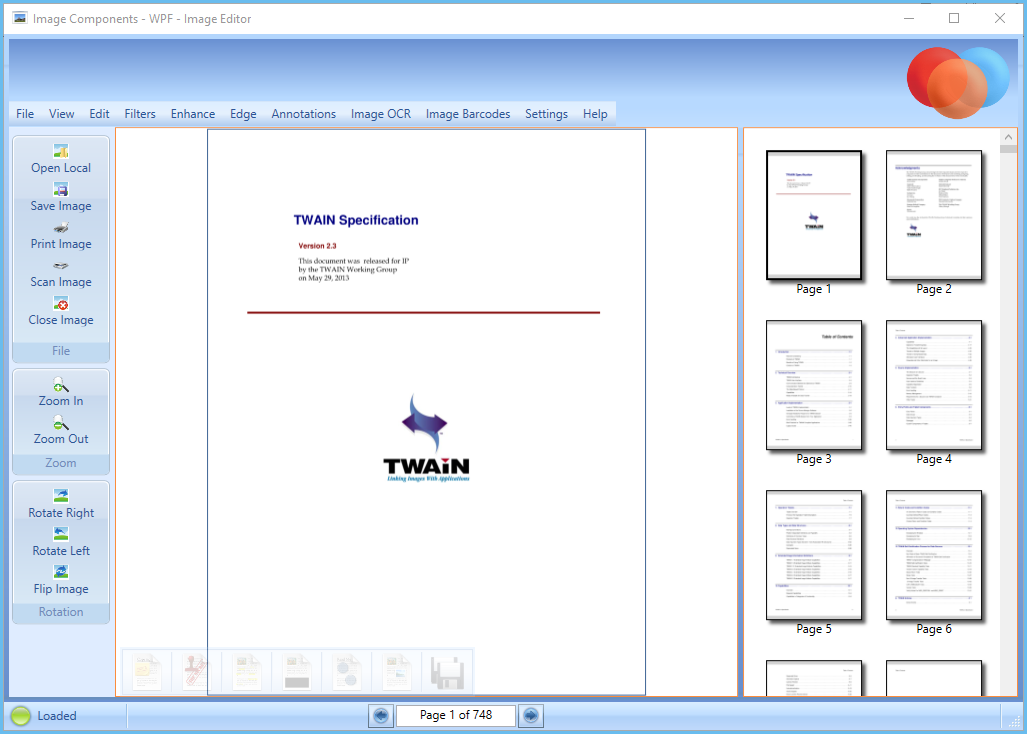The image size is (1027, 734).
Task: Go to next page with right arrow
Action: click(x=531, y=716)
